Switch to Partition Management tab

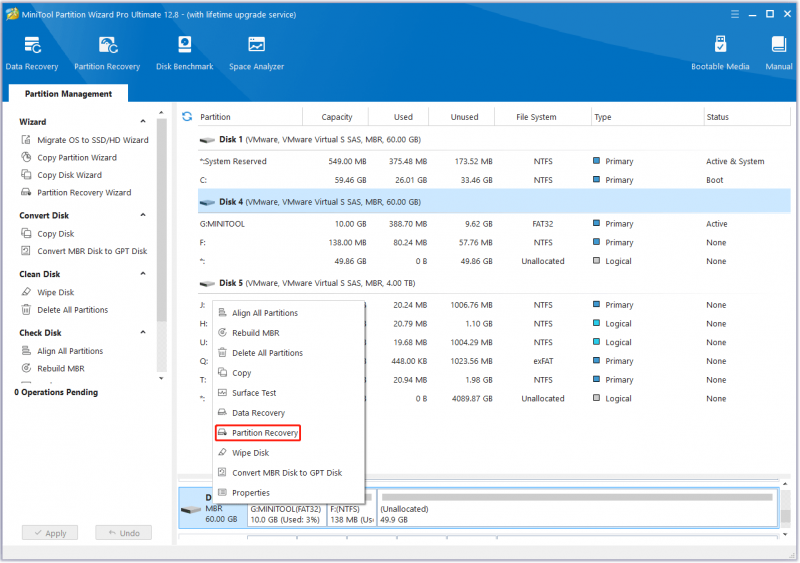68,94
